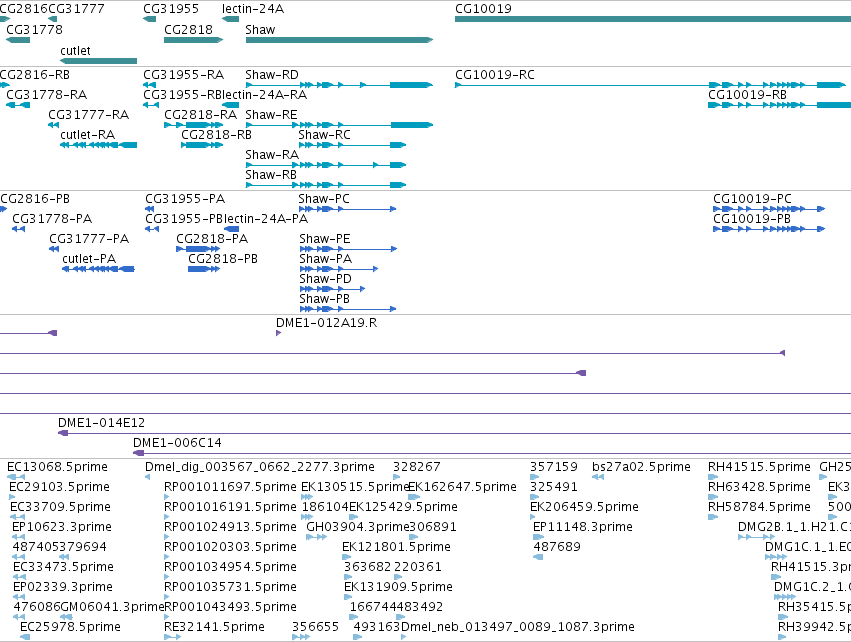This screenshot has height=642, width=851.
Task: Click the CG10019-RC transcript label
Action: point(494,74)
